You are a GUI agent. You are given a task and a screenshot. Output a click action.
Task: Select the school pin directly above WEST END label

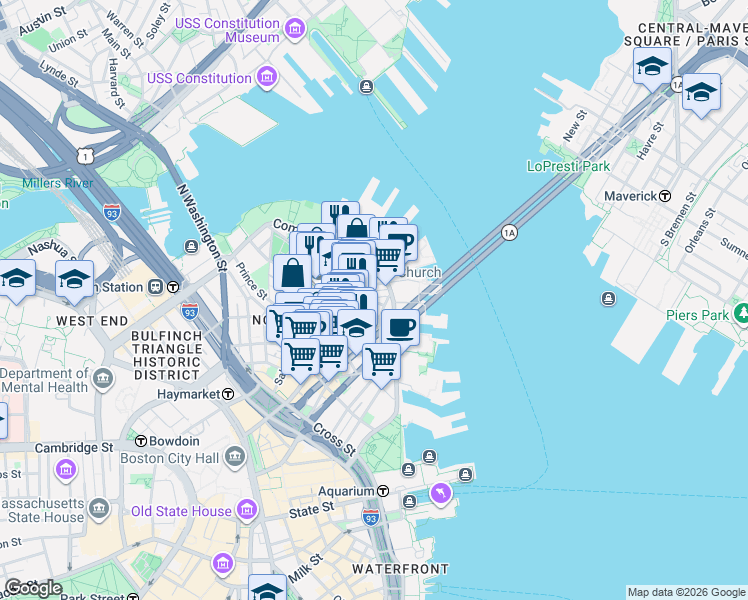[x=74, y=282]
